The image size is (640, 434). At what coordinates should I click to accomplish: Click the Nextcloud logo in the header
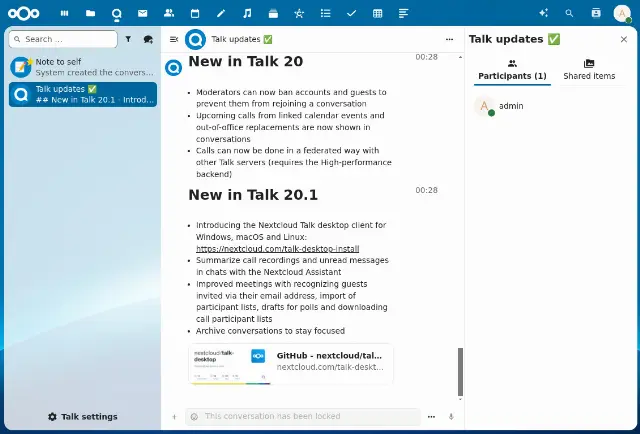pyautogui.click(x=24, y=13)
